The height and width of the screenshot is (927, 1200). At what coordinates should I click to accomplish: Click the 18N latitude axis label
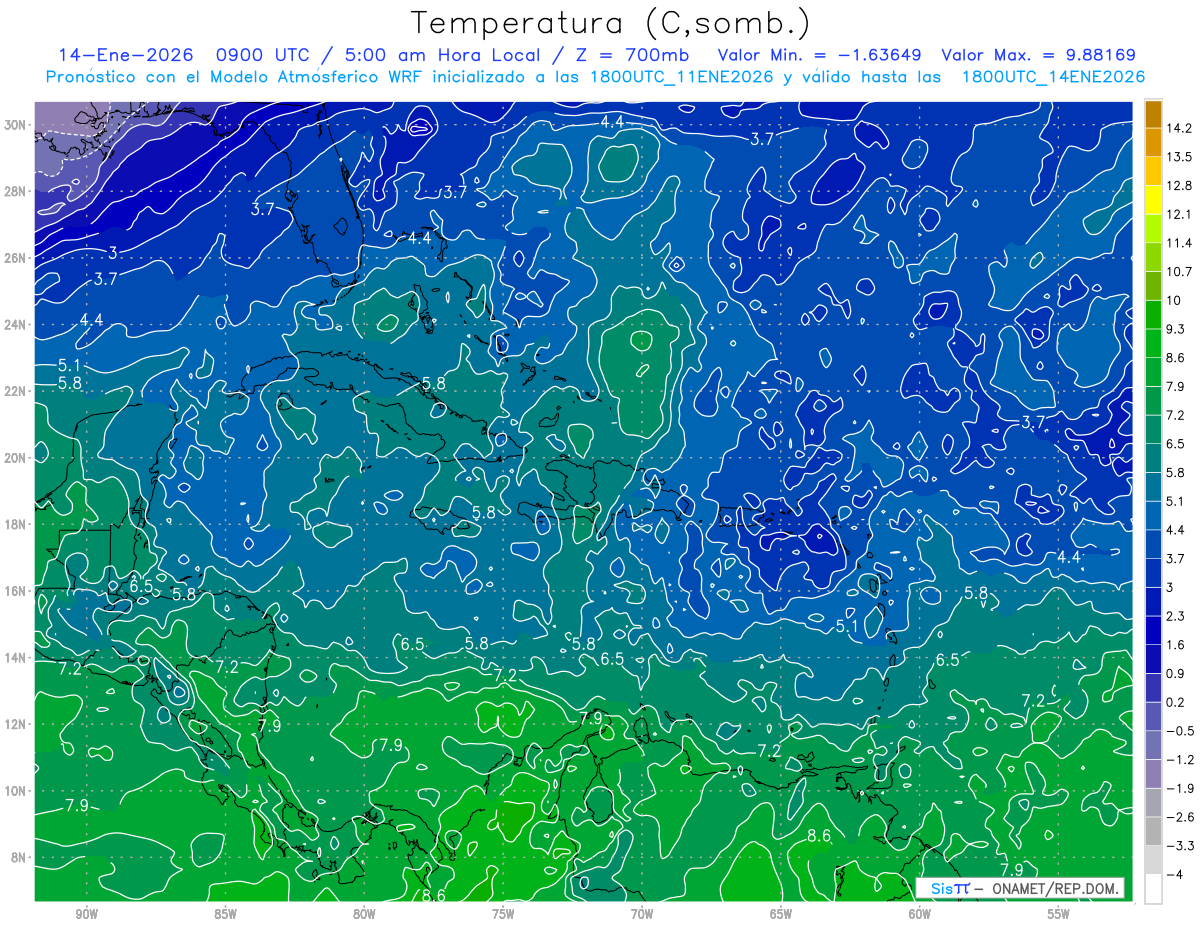coord(16,524)
